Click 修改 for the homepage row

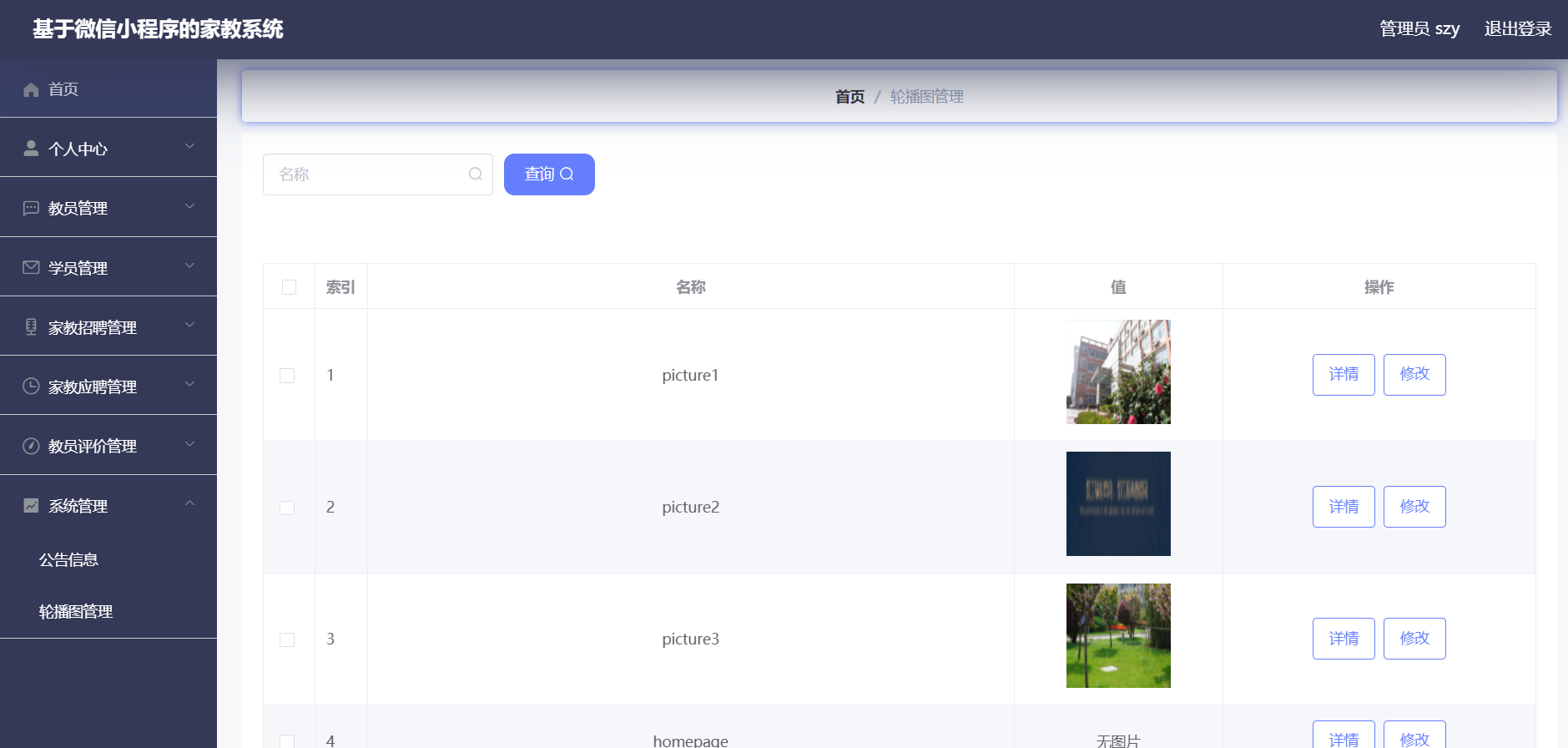pos(1414,736)
